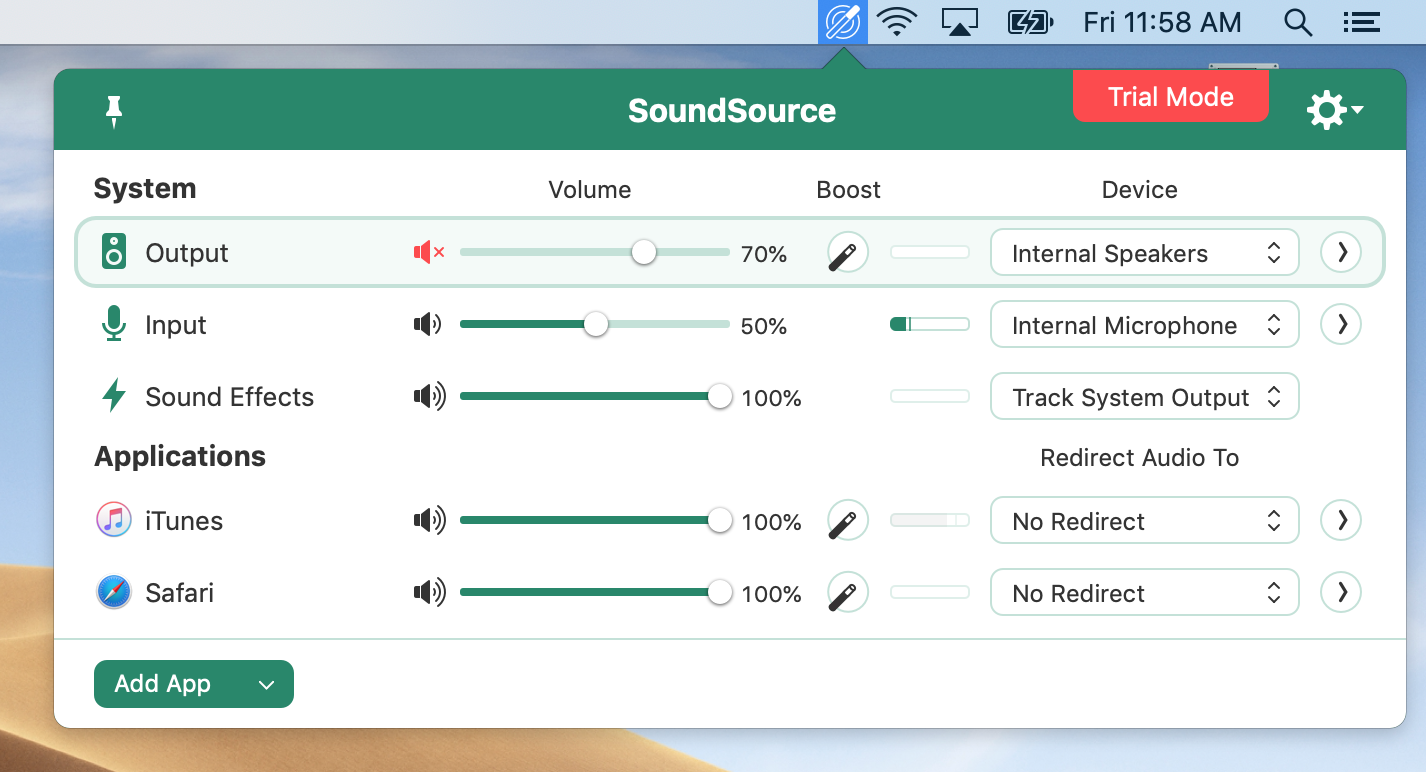1426x772 pixels.
Task: Pin the SoundSource window open
Action: 114,111
